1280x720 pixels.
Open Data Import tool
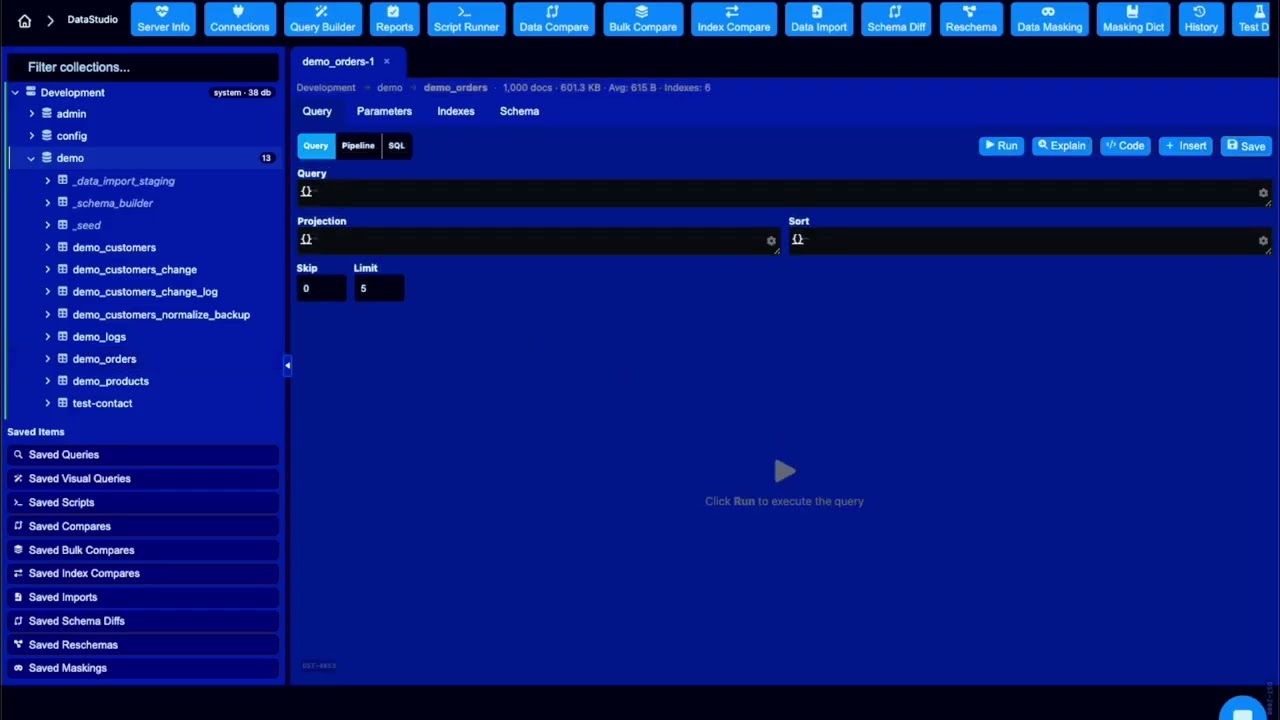(x=818, y=19)
